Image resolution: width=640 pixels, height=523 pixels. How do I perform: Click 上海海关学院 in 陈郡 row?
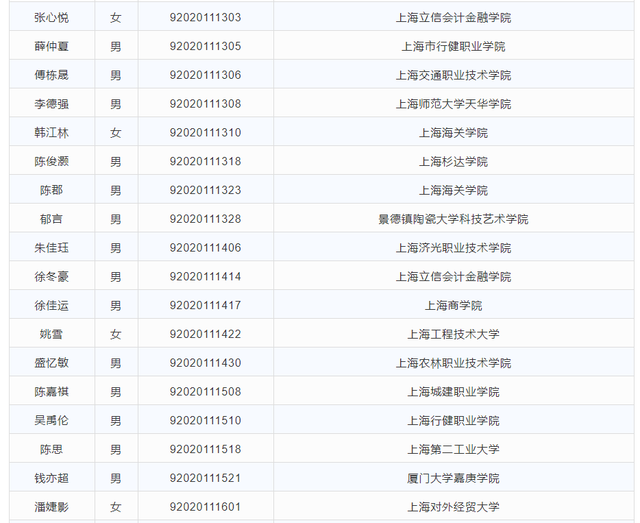(x=453, y=190)
